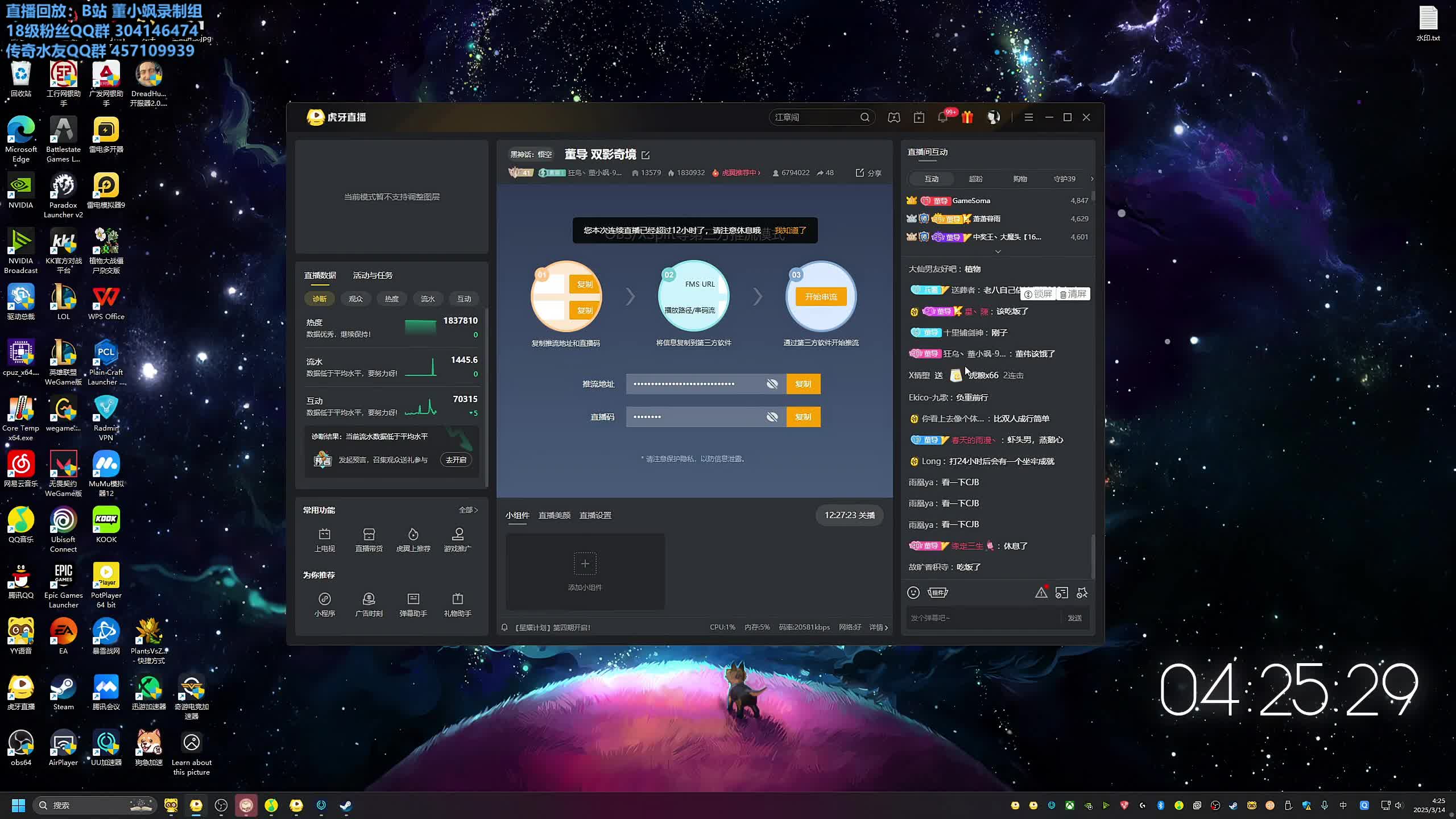Select the 互动 data filter pill

464,299
